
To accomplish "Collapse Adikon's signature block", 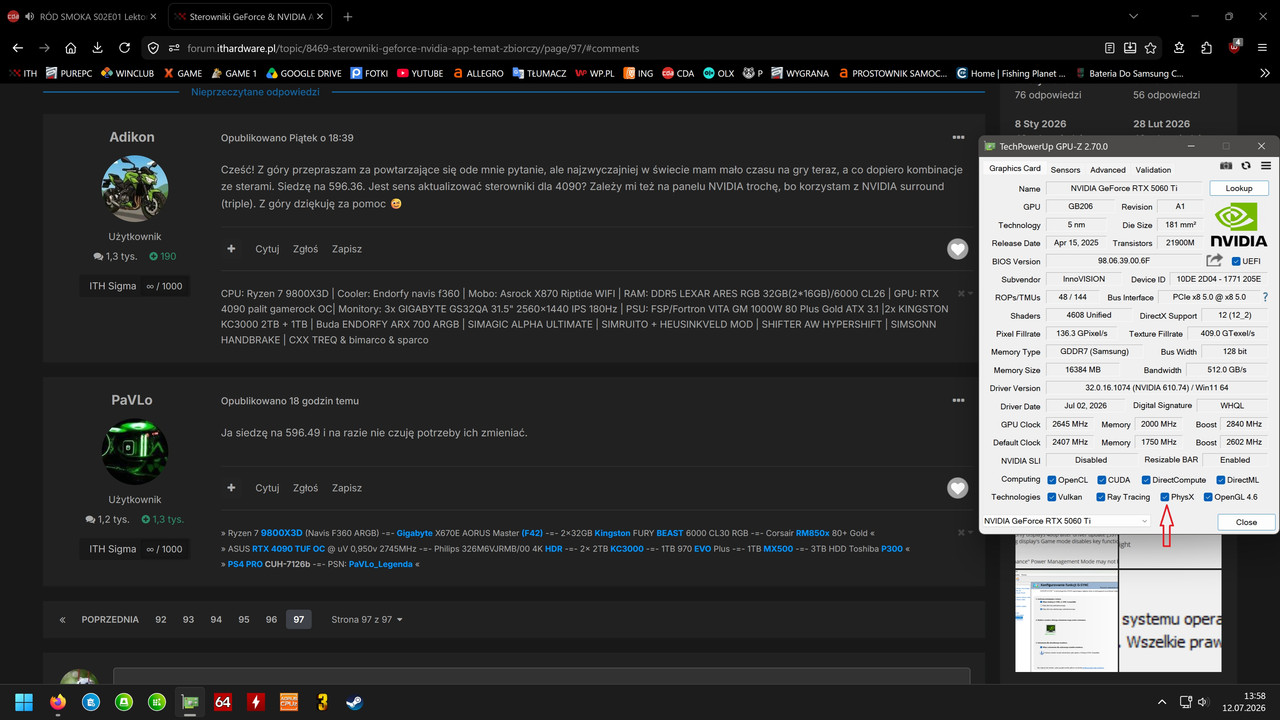I will pos(964,293).
